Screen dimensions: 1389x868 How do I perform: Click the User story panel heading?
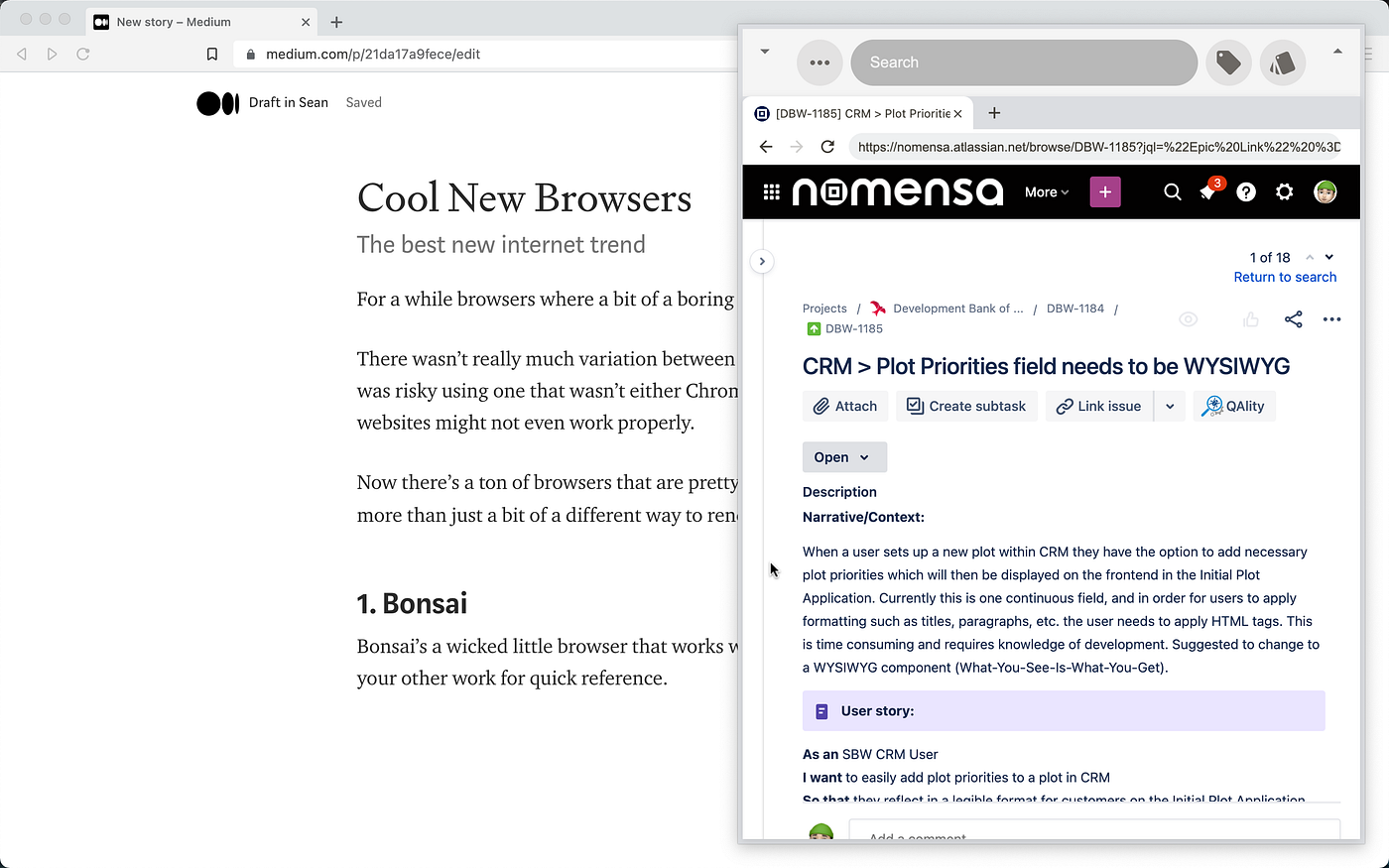[x=1064, y=711]
